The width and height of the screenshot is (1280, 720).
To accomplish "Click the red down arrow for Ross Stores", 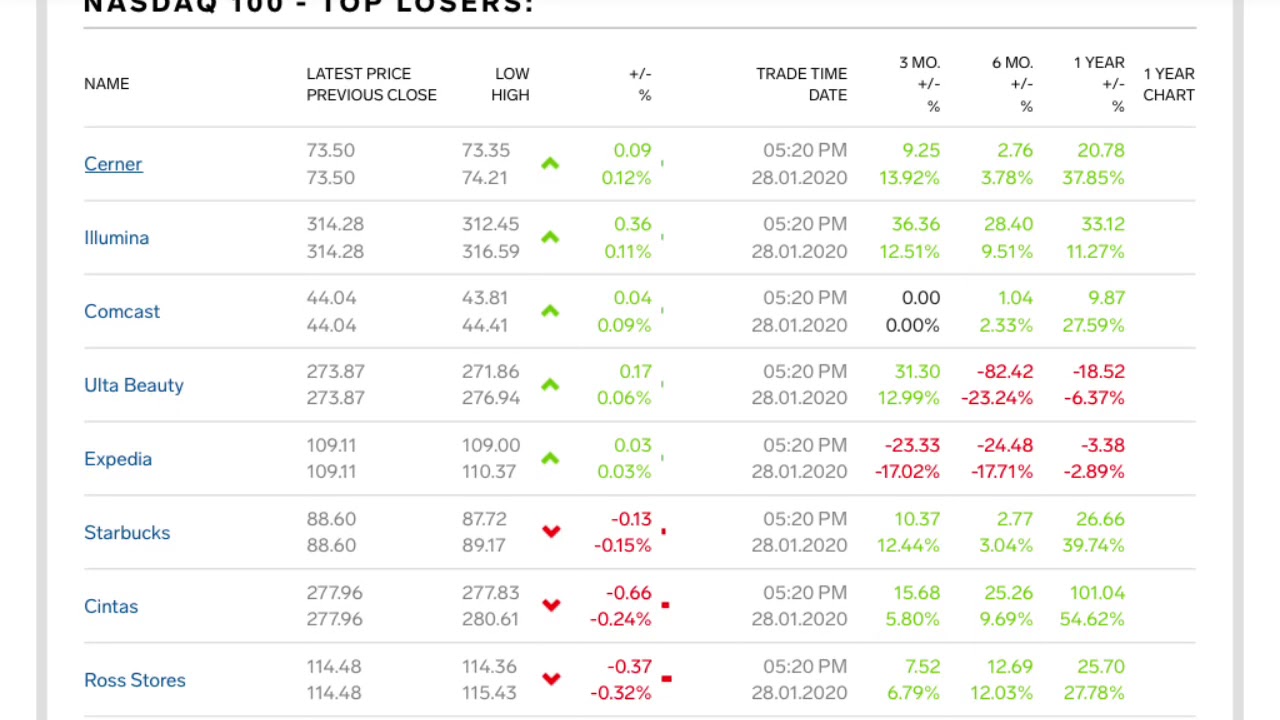I will coord(551,680).
